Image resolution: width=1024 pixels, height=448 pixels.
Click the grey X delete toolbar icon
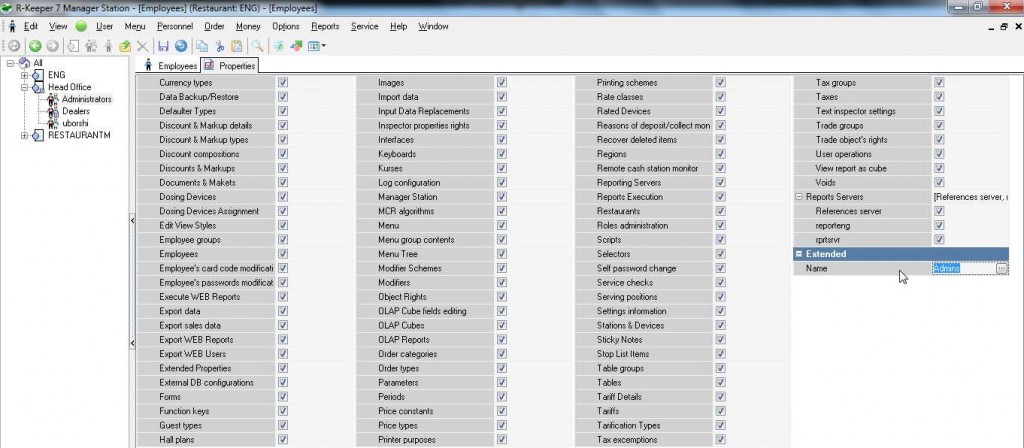tap(142, 46)
